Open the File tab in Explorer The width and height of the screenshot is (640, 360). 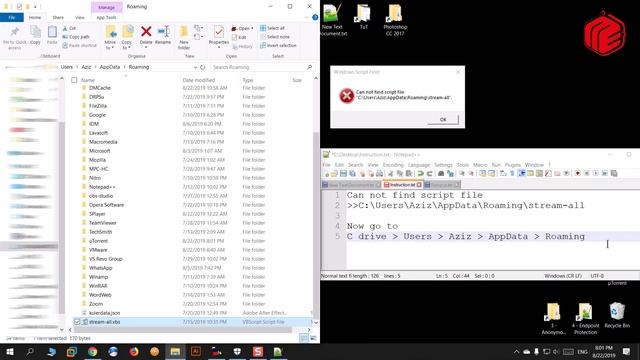click(12, 18)
